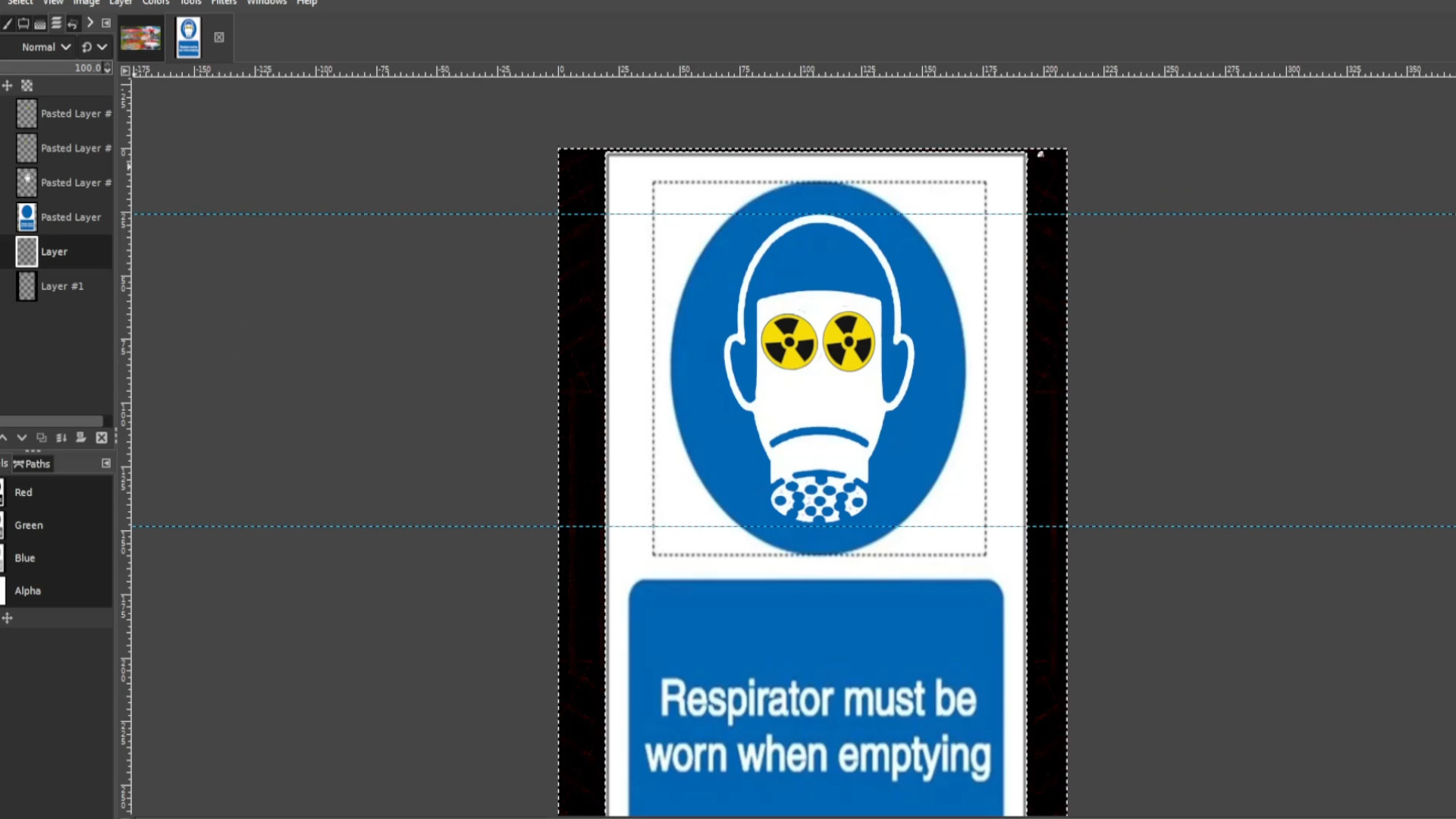Click the left radiation symbol on the mask
The height and width of the screenshot is (819, 1456).
point(789,341)
